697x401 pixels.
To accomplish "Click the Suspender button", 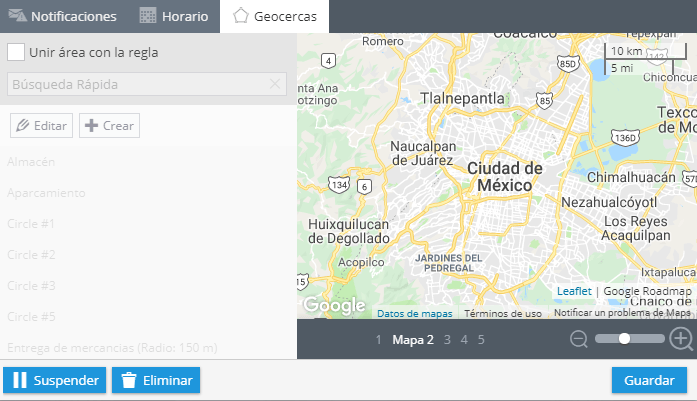I will 55,380.
